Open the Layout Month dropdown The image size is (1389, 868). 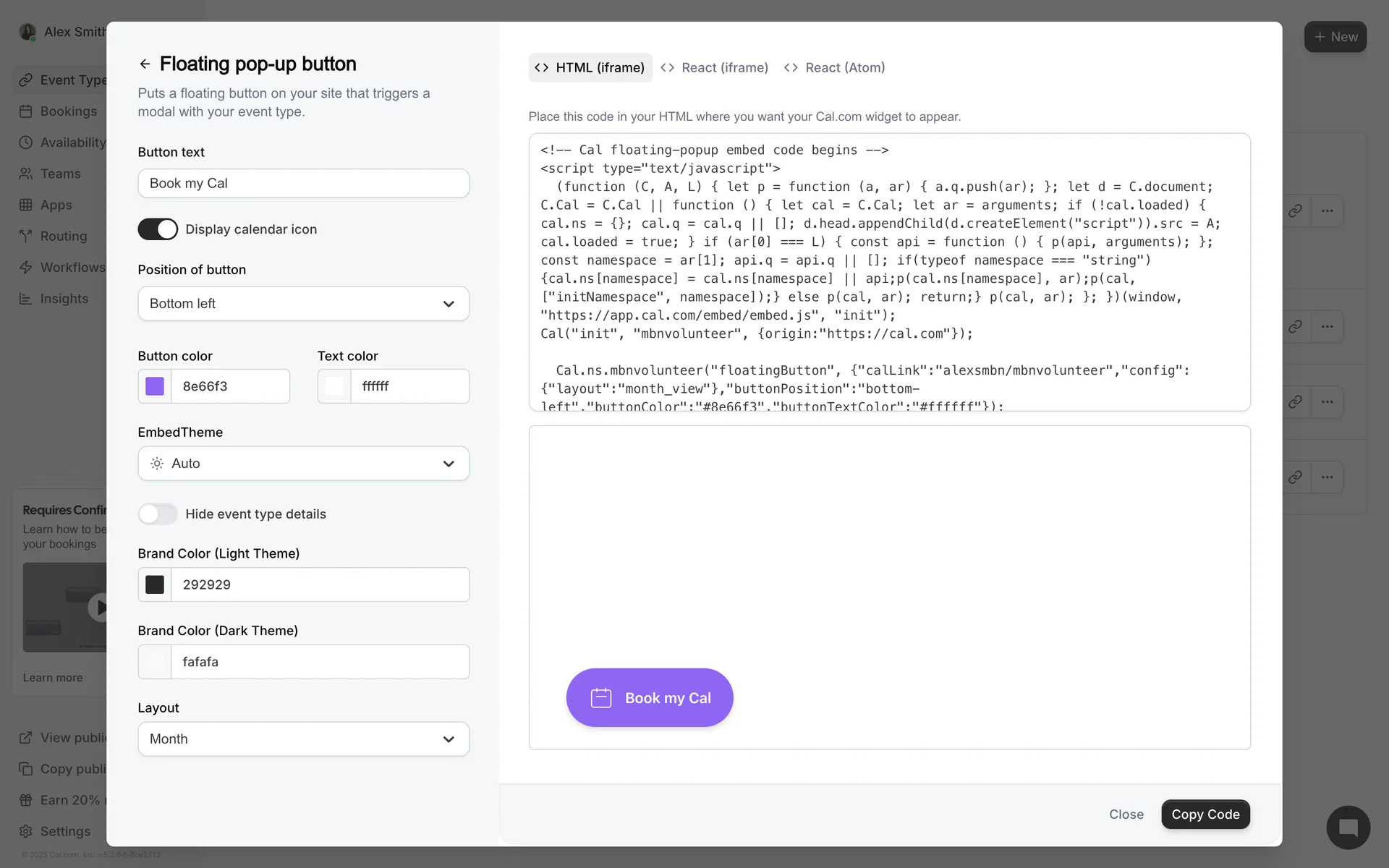coord(303,739)
